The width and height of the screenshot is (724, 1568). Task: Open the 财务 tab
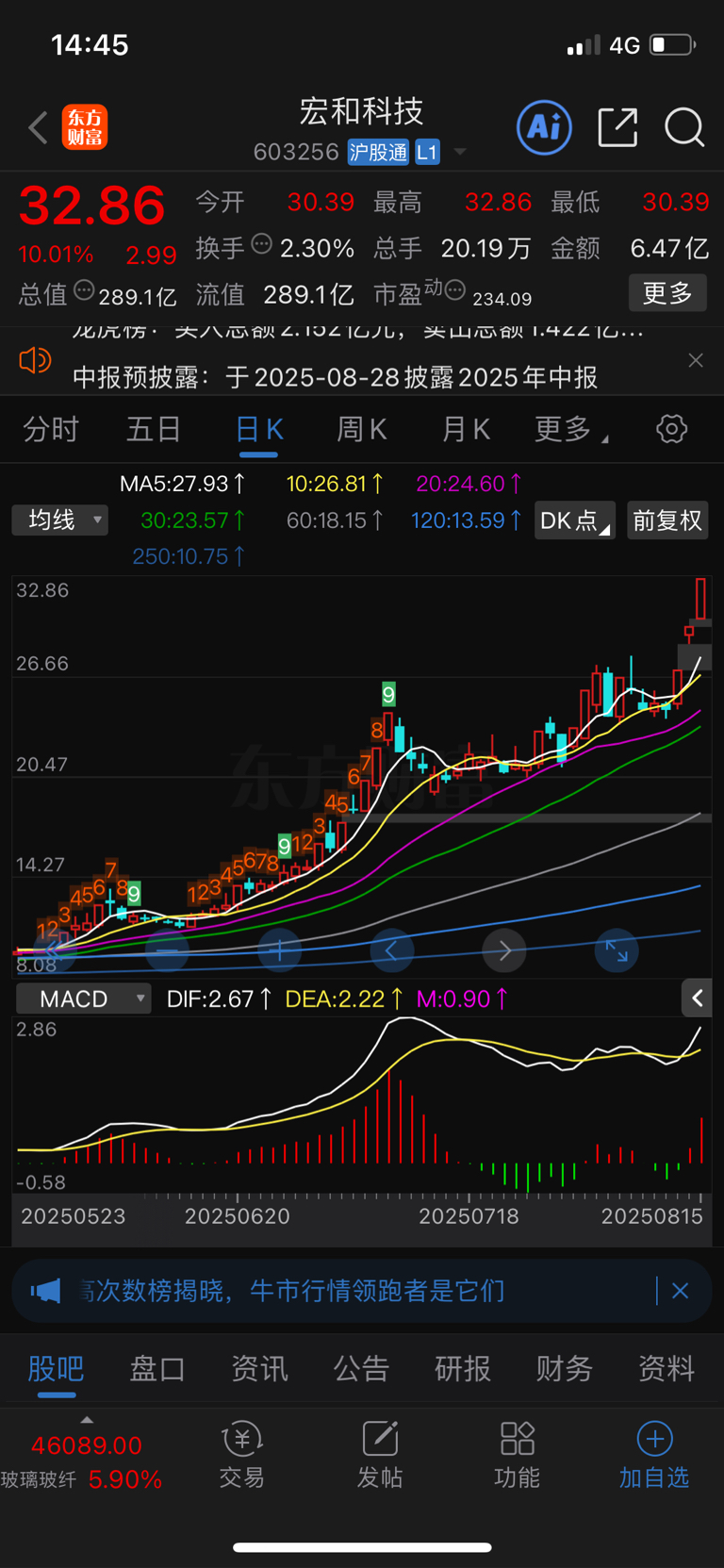pos(565,1368)
